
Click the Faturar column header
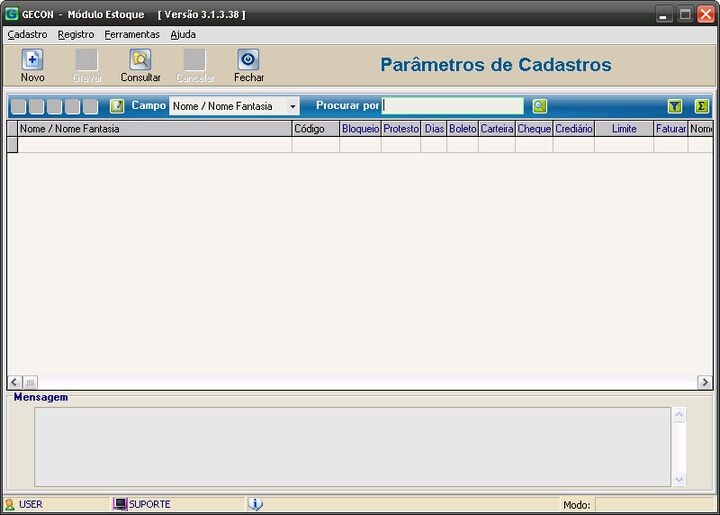[671, 129]
